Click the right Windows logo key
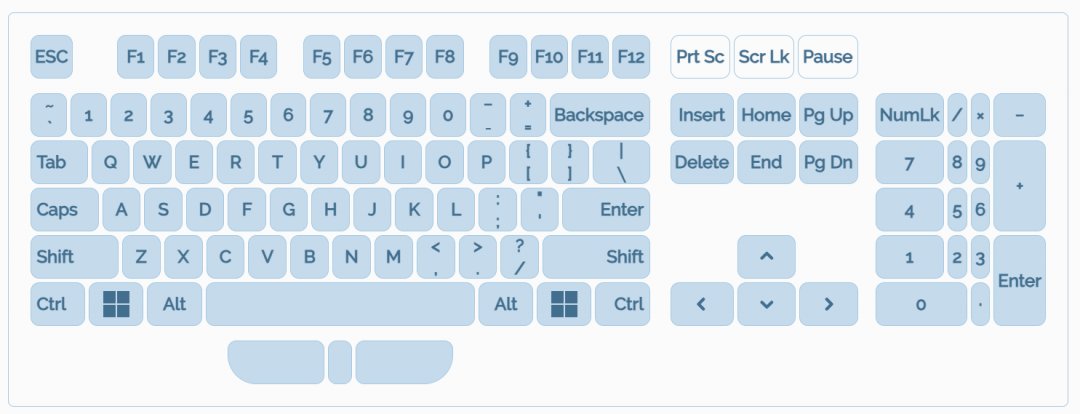 (x=564, y=304)
